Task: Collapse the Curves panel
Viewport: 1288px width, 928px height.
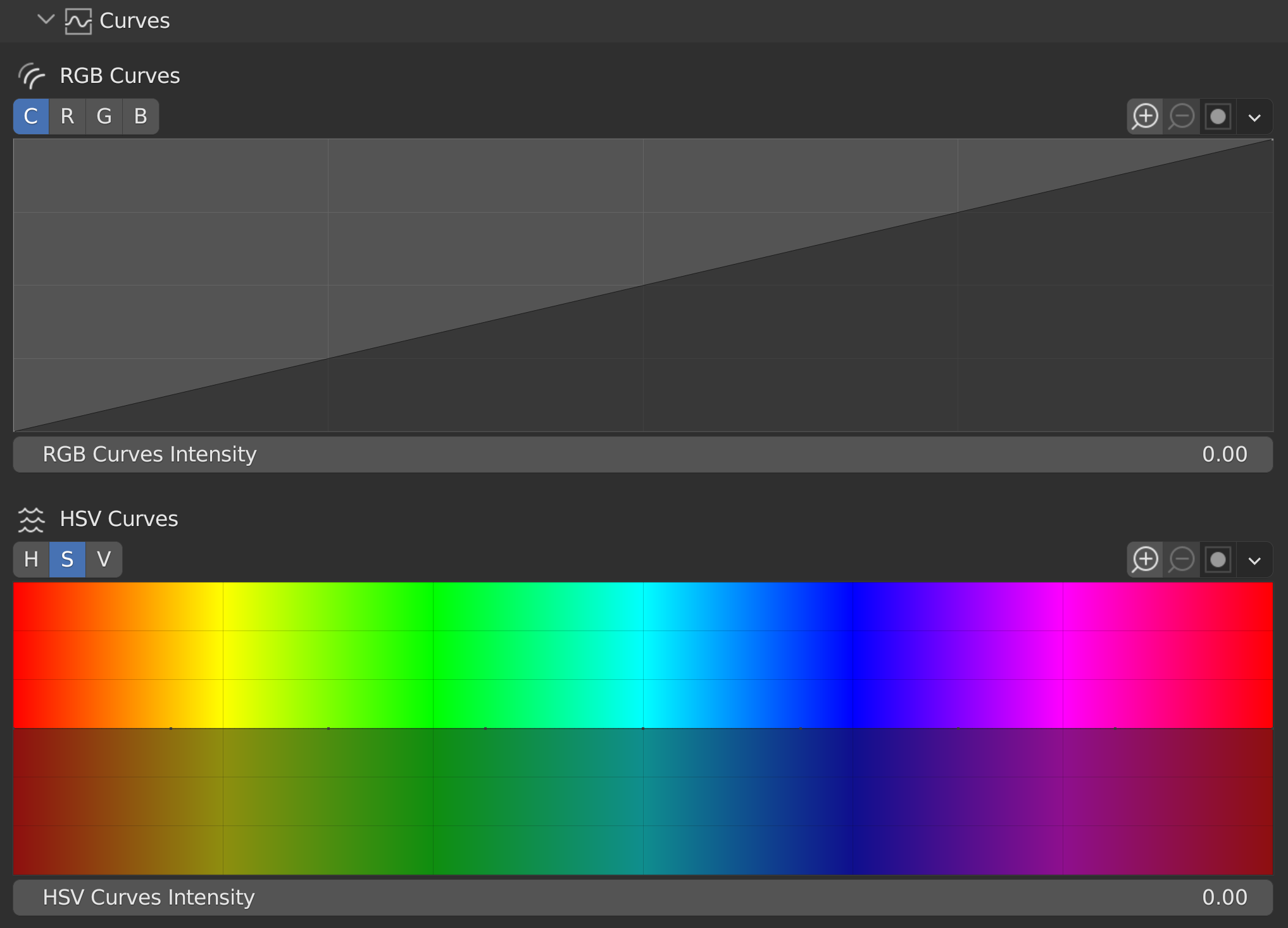Action: click(46, 20)
